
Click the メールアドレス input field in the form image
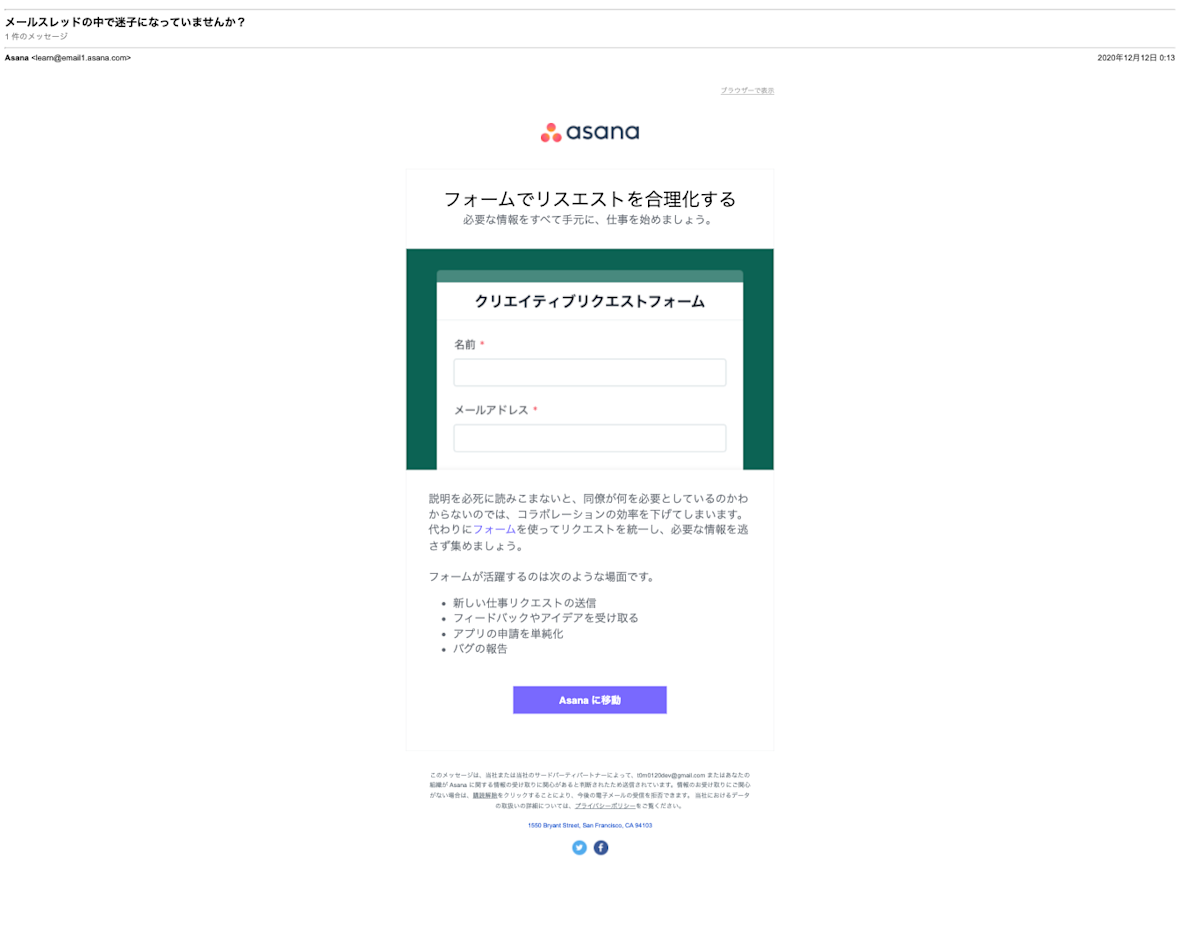click(590, 438)
